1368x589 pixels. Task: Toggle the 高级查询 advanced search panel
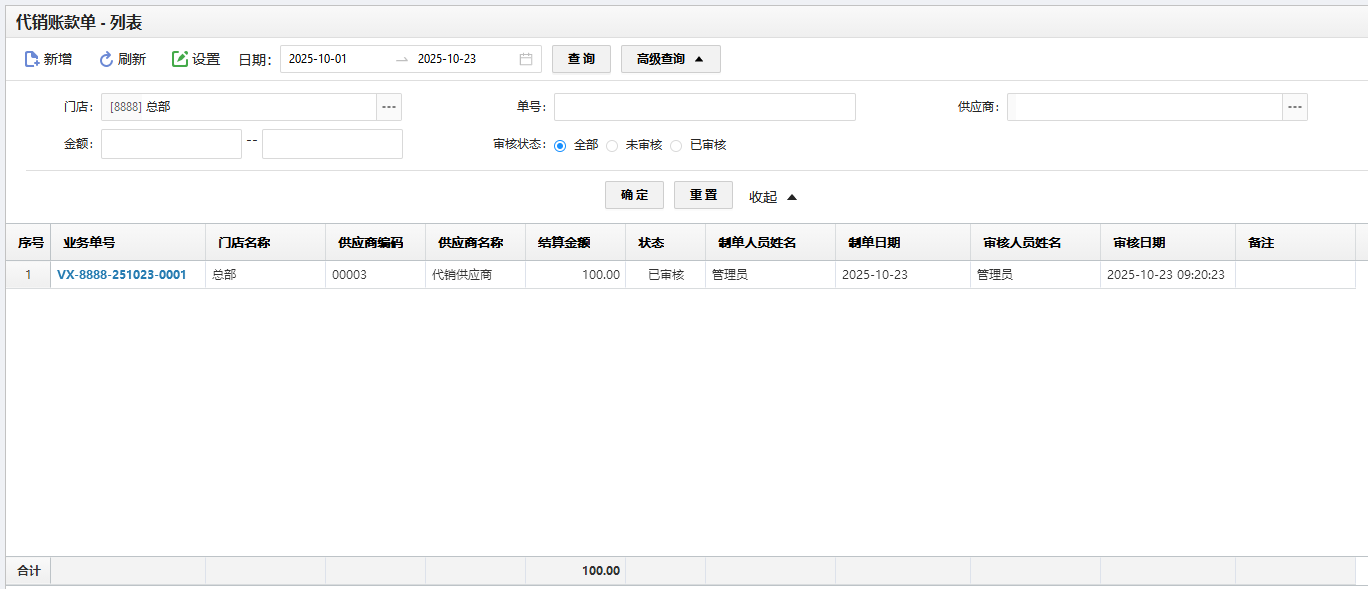[x=670, y=59]
